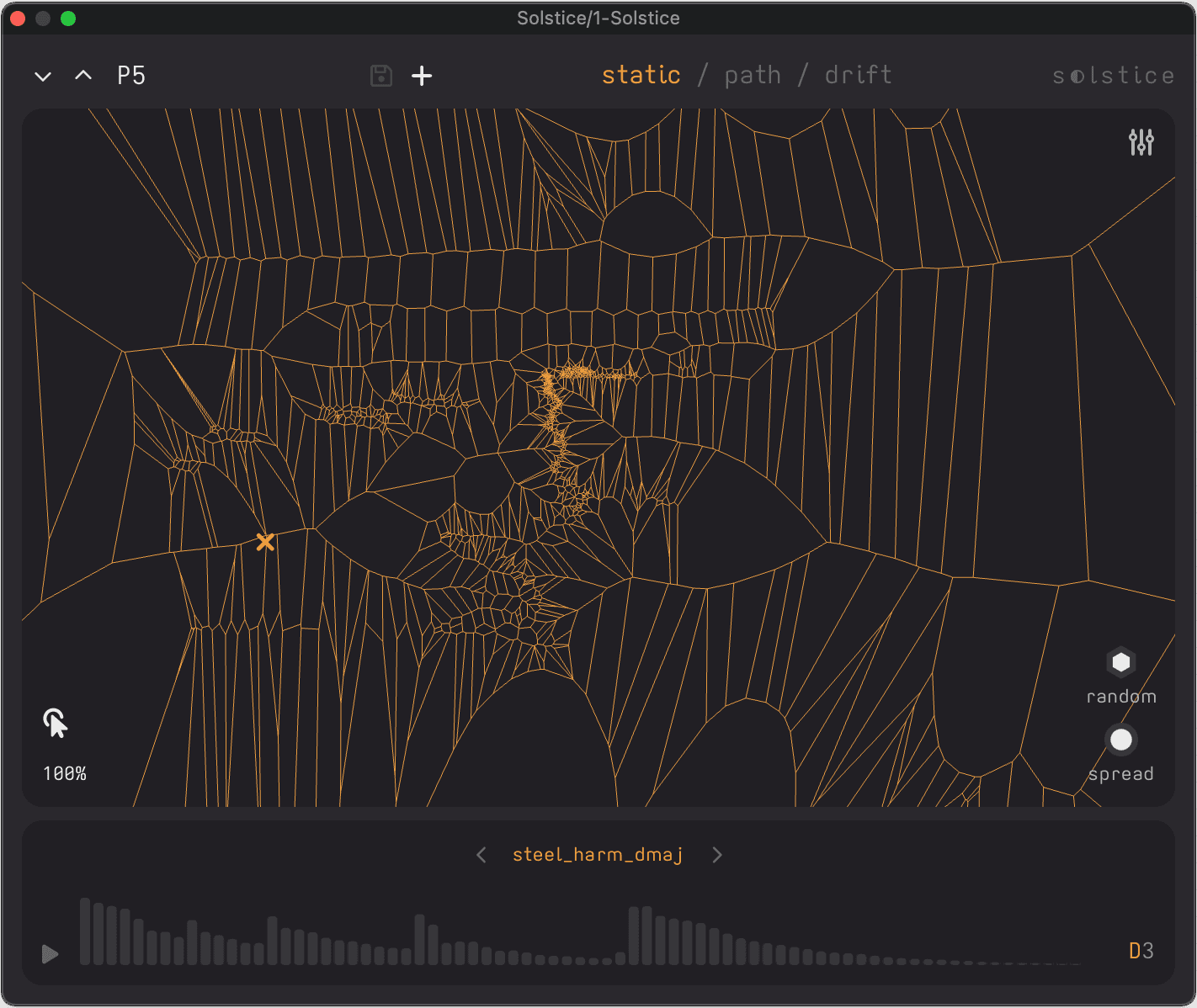Select the P5 preset name
The height and width of the screenshot is (1008, 1197).
(131, 75)
